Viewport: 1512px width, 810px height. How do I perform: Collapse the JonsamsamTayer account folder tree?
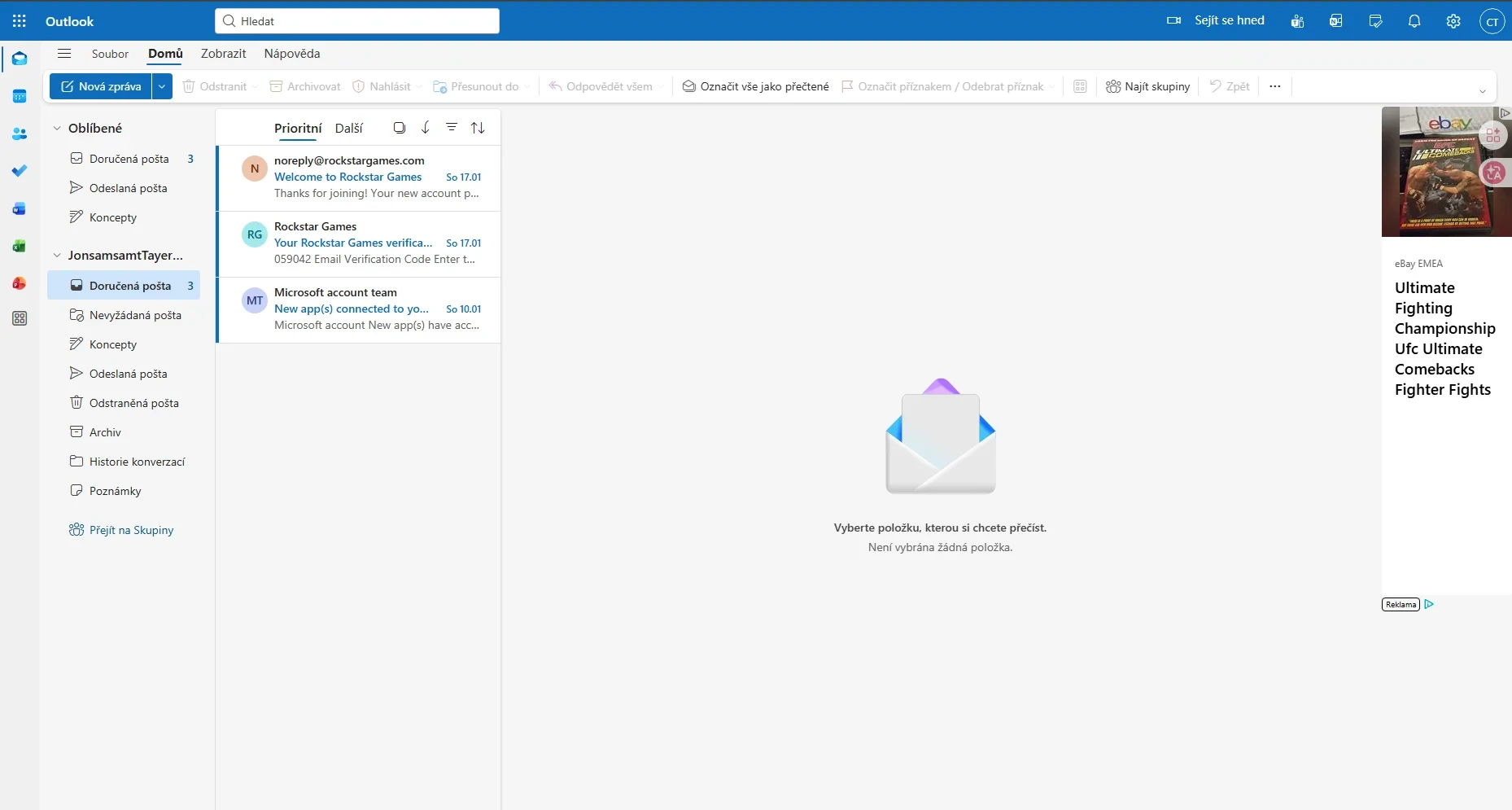coord(57,255)
